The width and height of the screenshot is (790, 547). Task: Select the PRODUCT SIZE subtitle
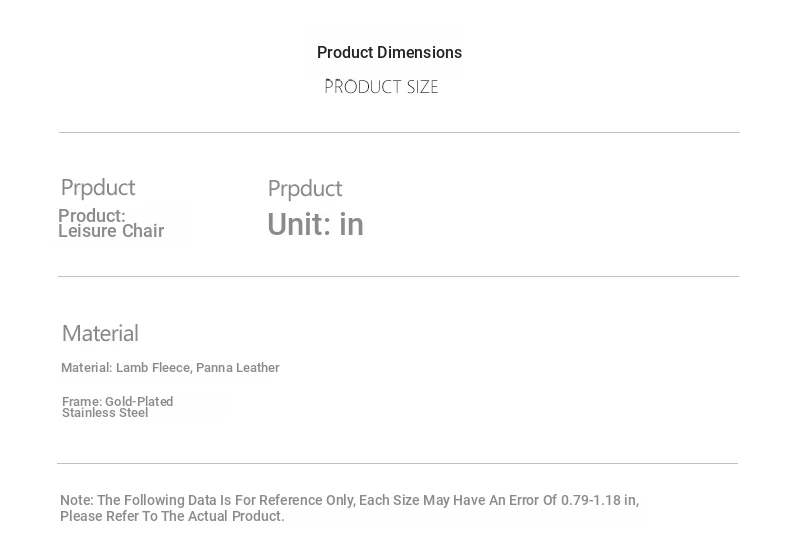tap(382, 87)
